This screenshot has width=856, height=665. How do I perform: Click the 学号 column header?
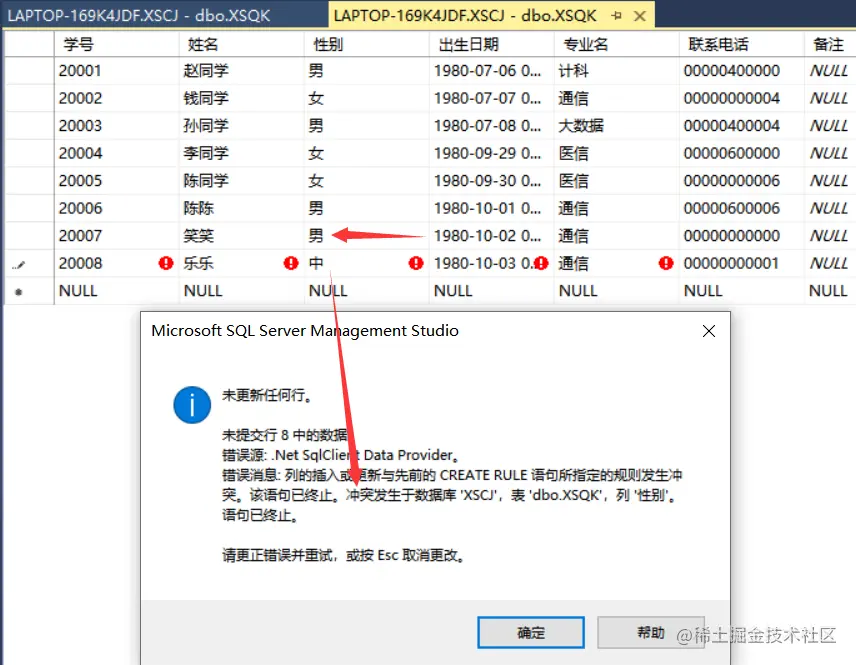point(117,44)
